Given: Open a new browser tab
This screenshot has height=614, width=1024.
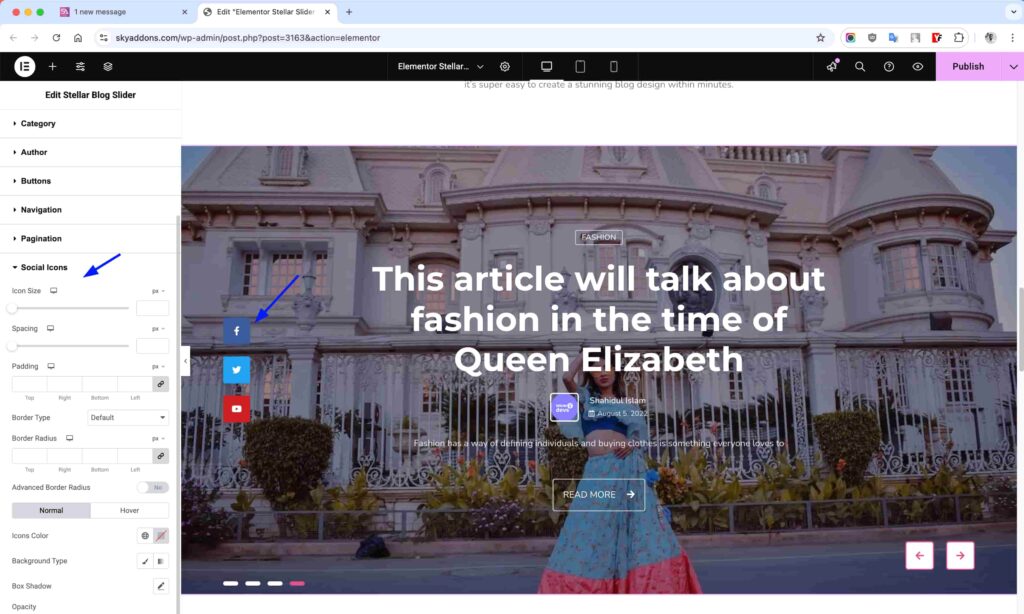Looking at the screenshot, I should point(349,12).
